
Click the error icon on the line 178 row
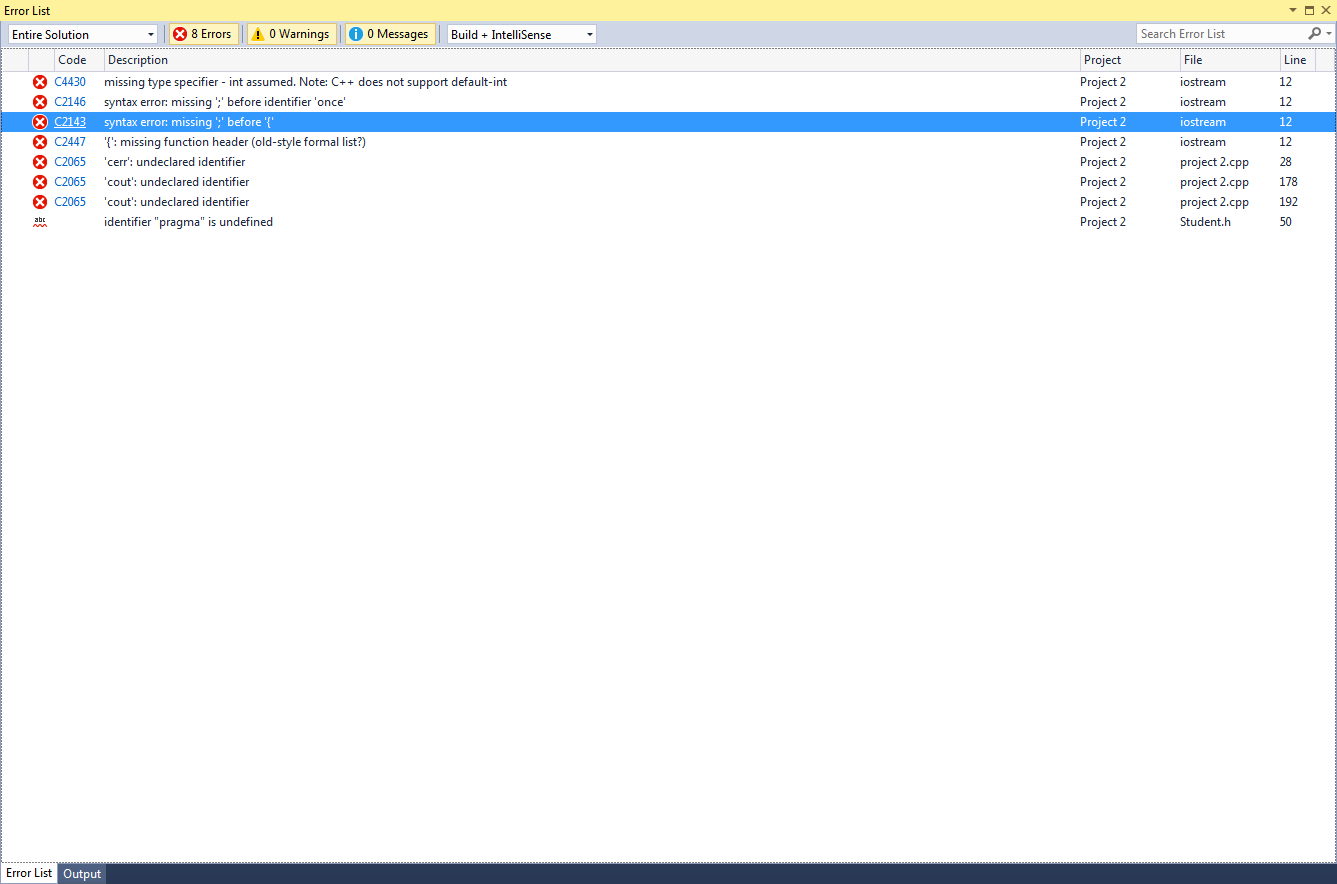[x=40, y=182]
